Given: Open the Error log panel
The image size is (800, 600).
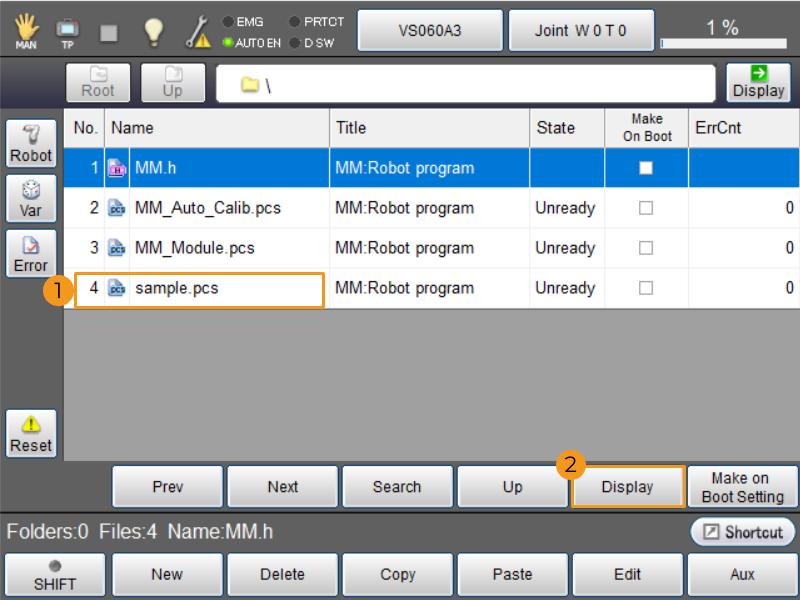Looking at the screenshot, I should [x=31, y=254].
